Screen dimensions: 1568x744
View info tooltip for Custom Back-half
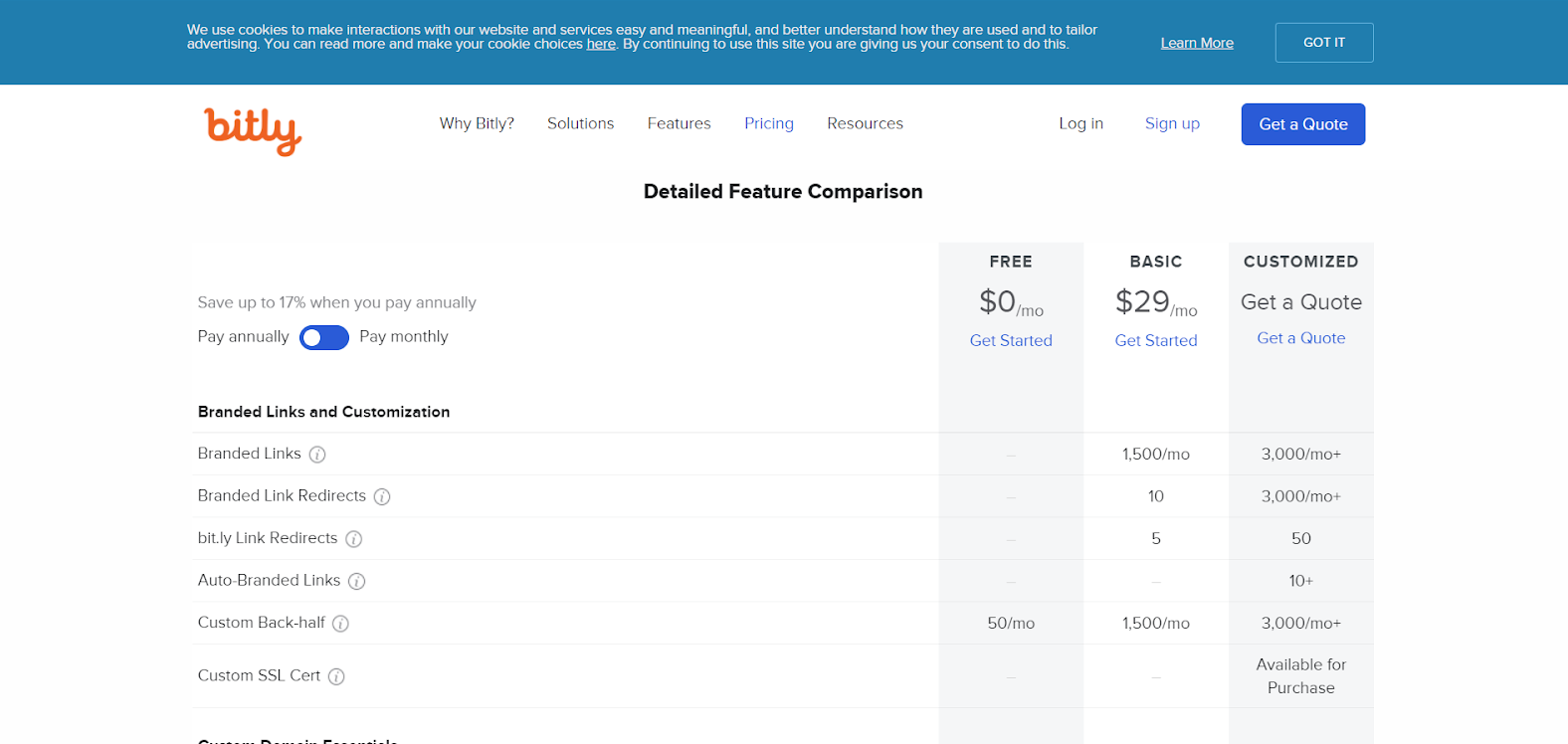[340, 624]
